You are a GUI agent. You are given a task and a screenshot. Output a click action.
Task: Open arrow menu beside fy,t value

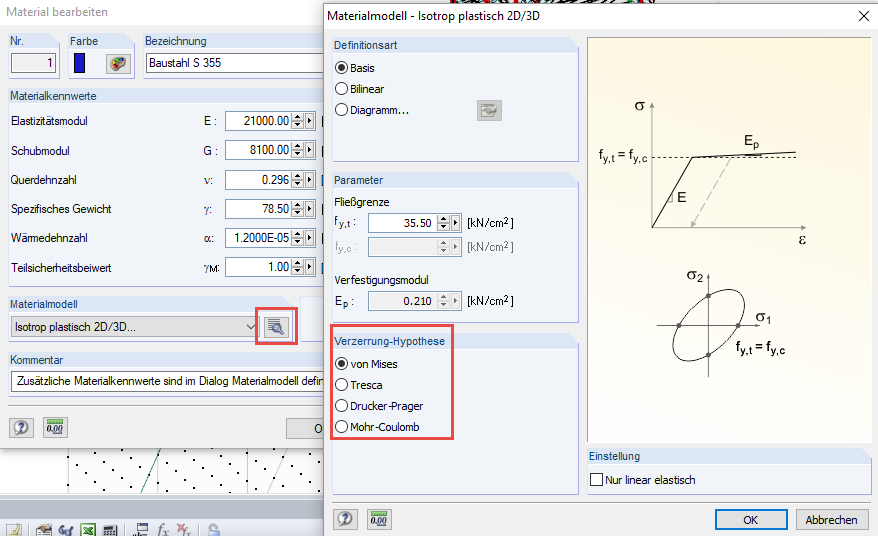[x=455, y=223]
